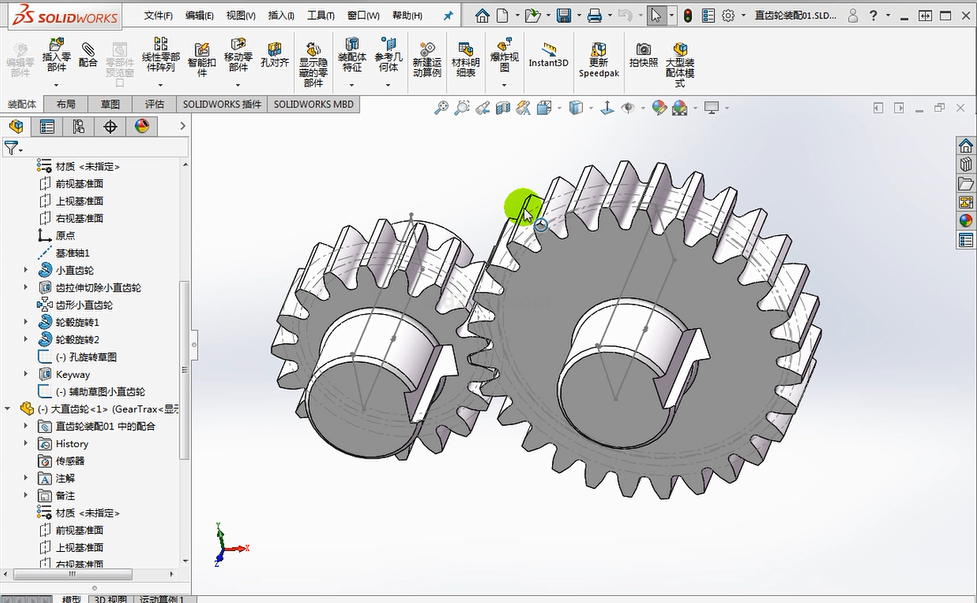Click Update Speedpak (更新Speedpak) icon
Viewport: 977px width, 603px height.
(598, 50)
